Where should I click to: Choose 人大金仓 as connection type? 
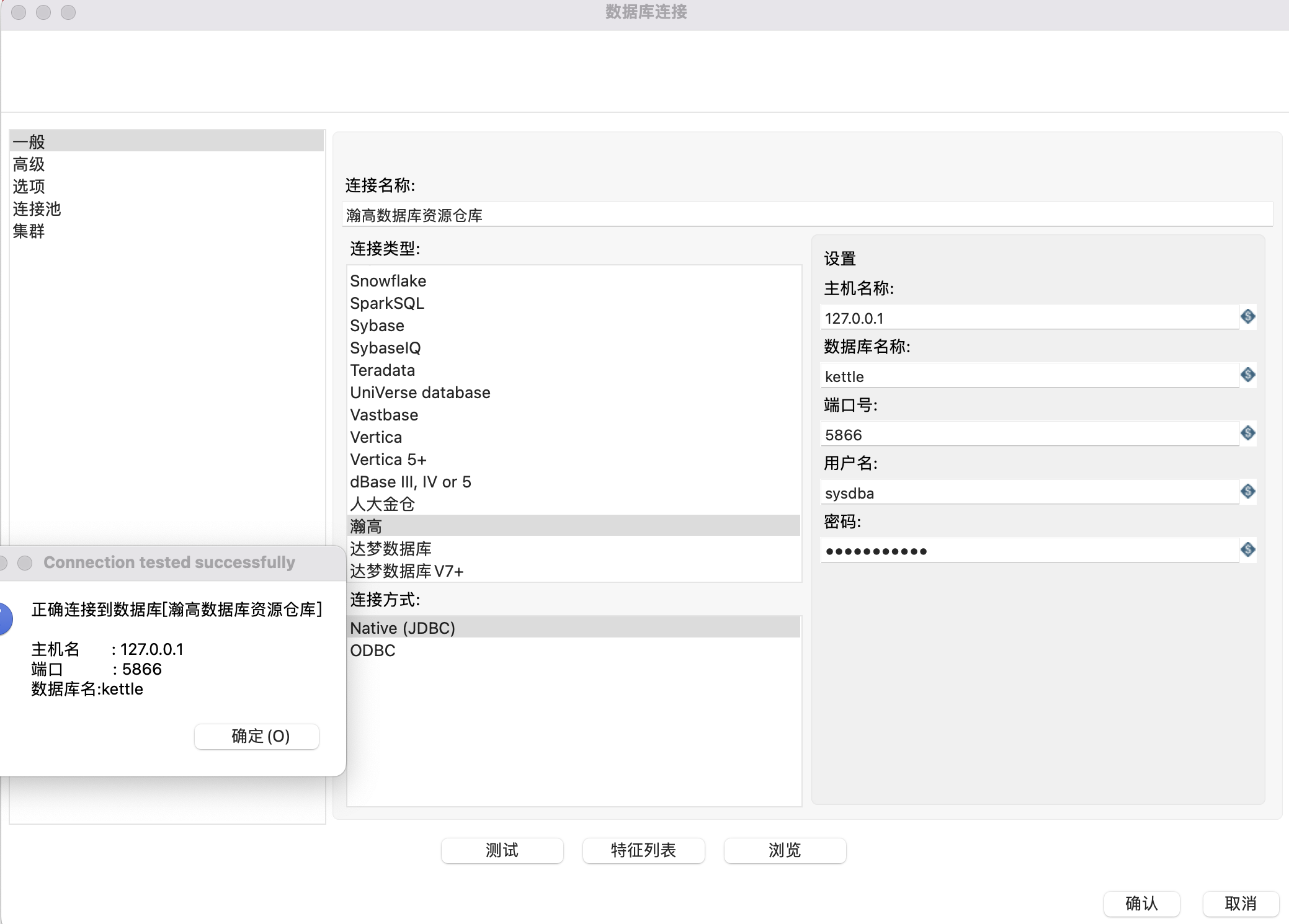click(x=382, y=504)
